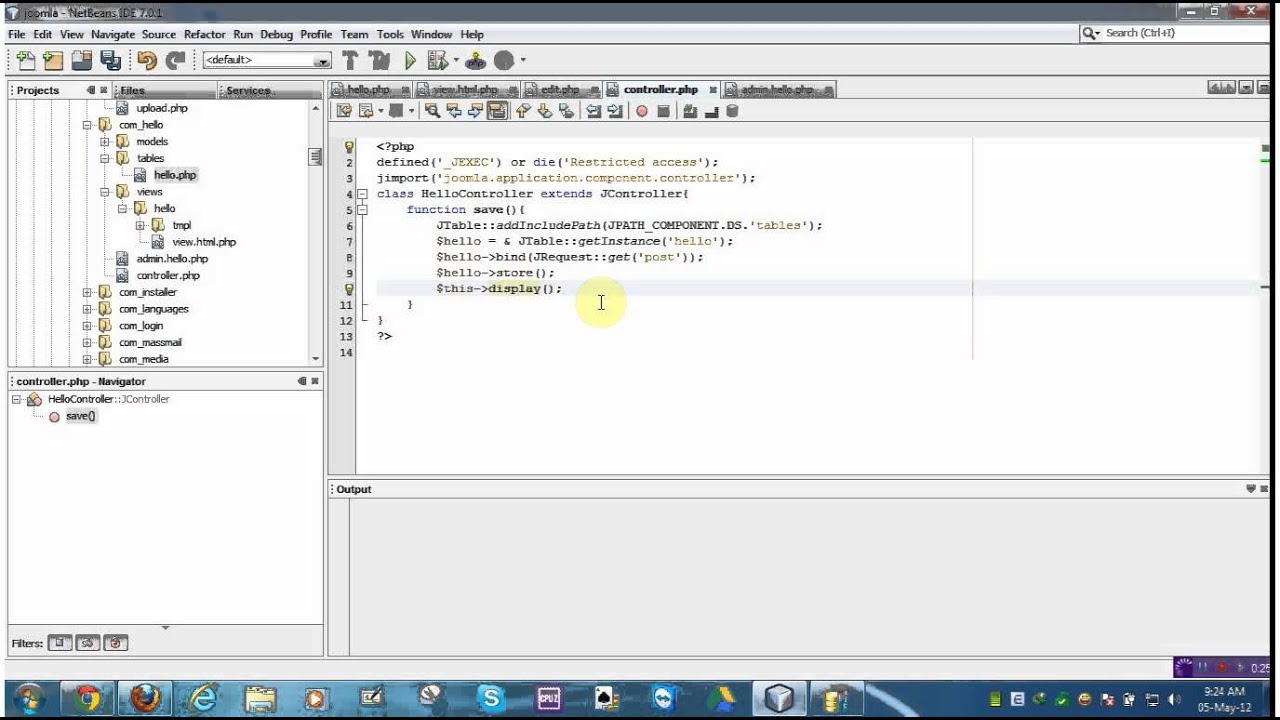
Task: Open Skype from the taskbar
Action: pyautogui.click(x=489, y=698)
